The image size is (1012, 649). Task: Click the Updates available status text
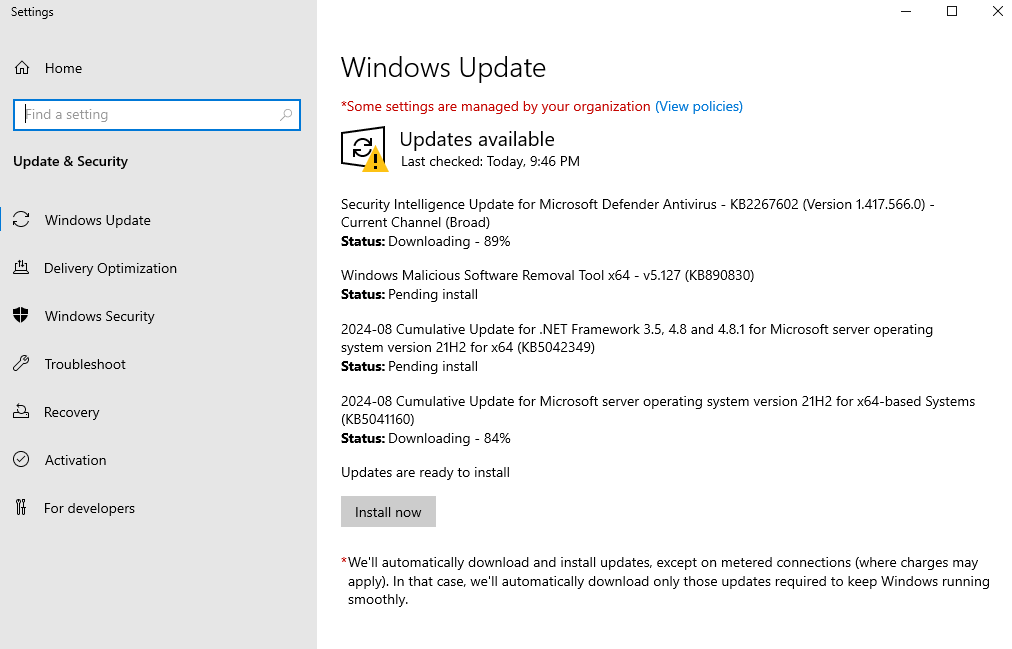[x=477, y=139]
